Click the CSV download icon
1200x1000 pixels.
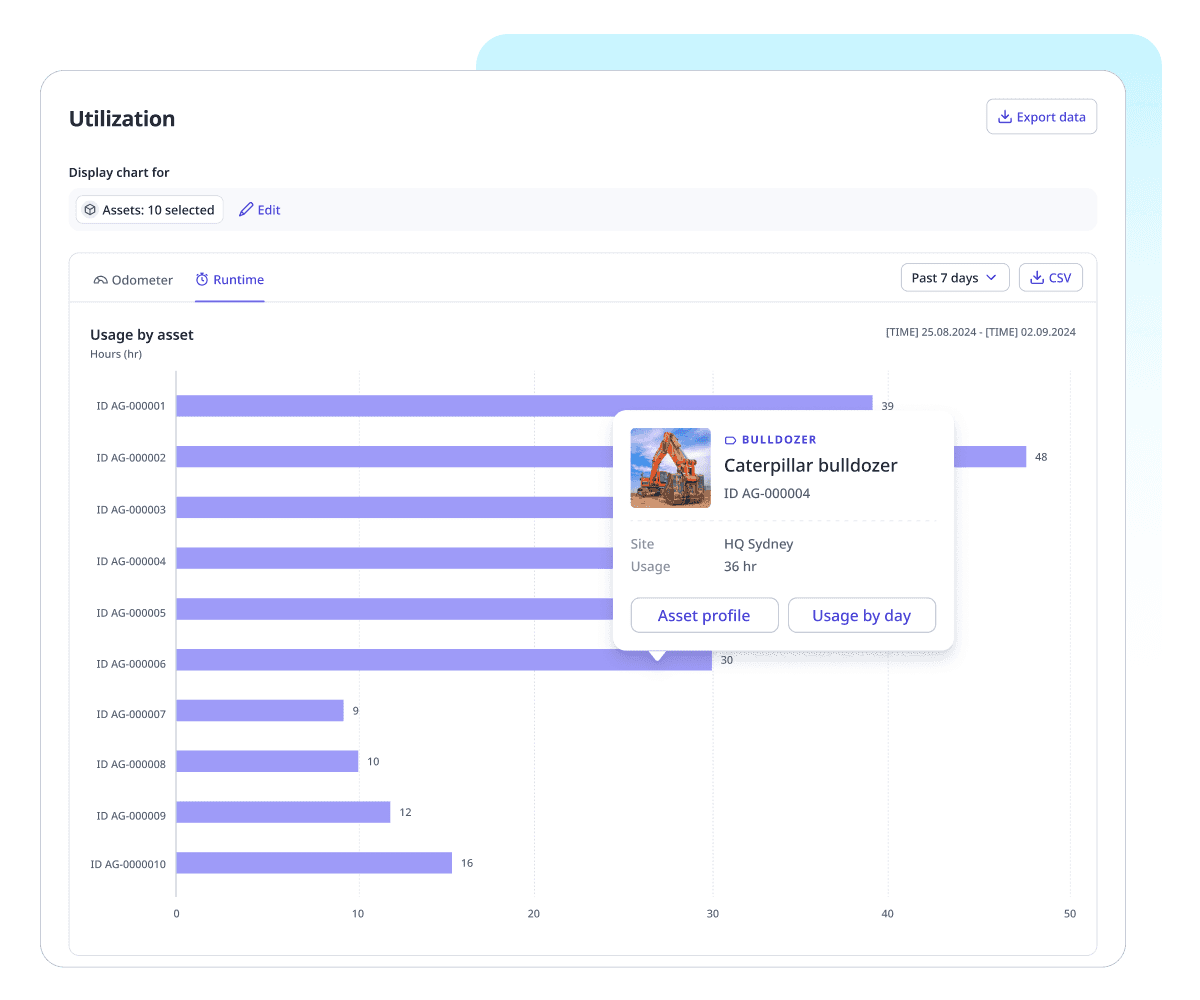1036,278
